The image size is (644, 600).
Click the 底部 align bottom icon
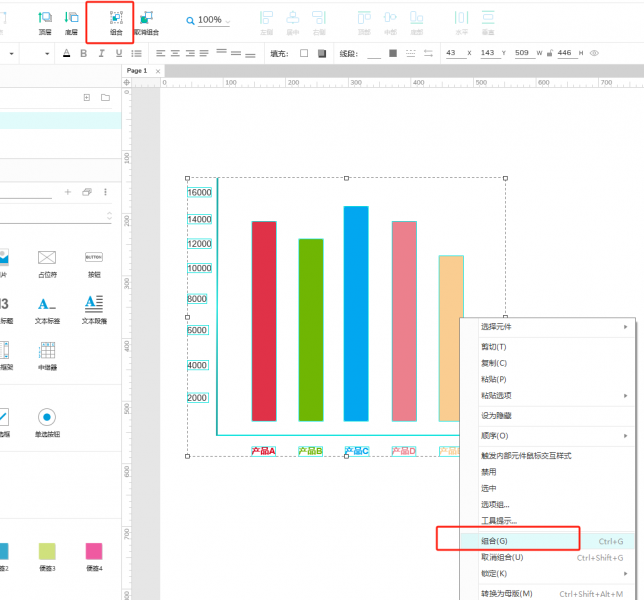416,18
